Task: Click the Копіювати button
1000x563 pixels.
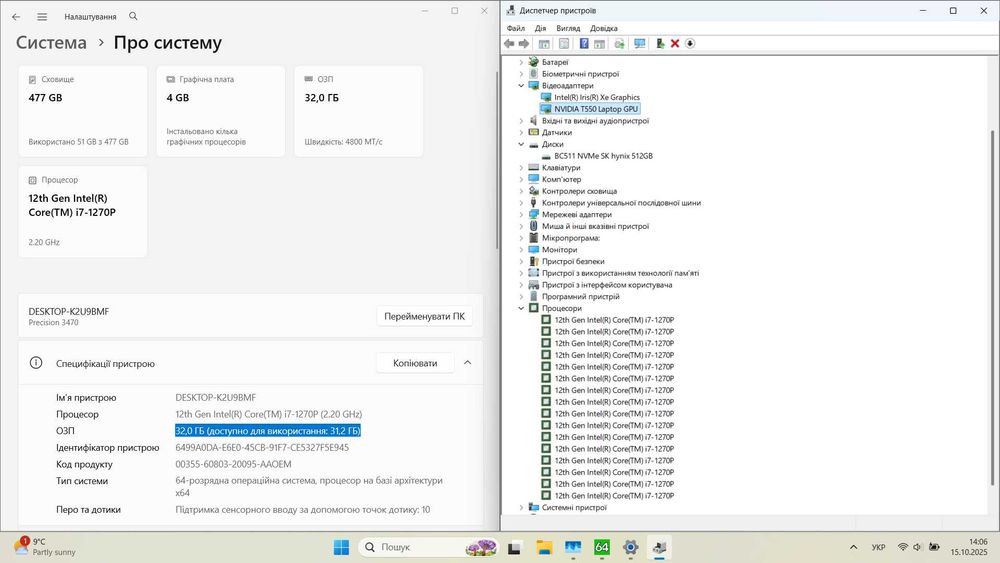Action: [415, 363]
